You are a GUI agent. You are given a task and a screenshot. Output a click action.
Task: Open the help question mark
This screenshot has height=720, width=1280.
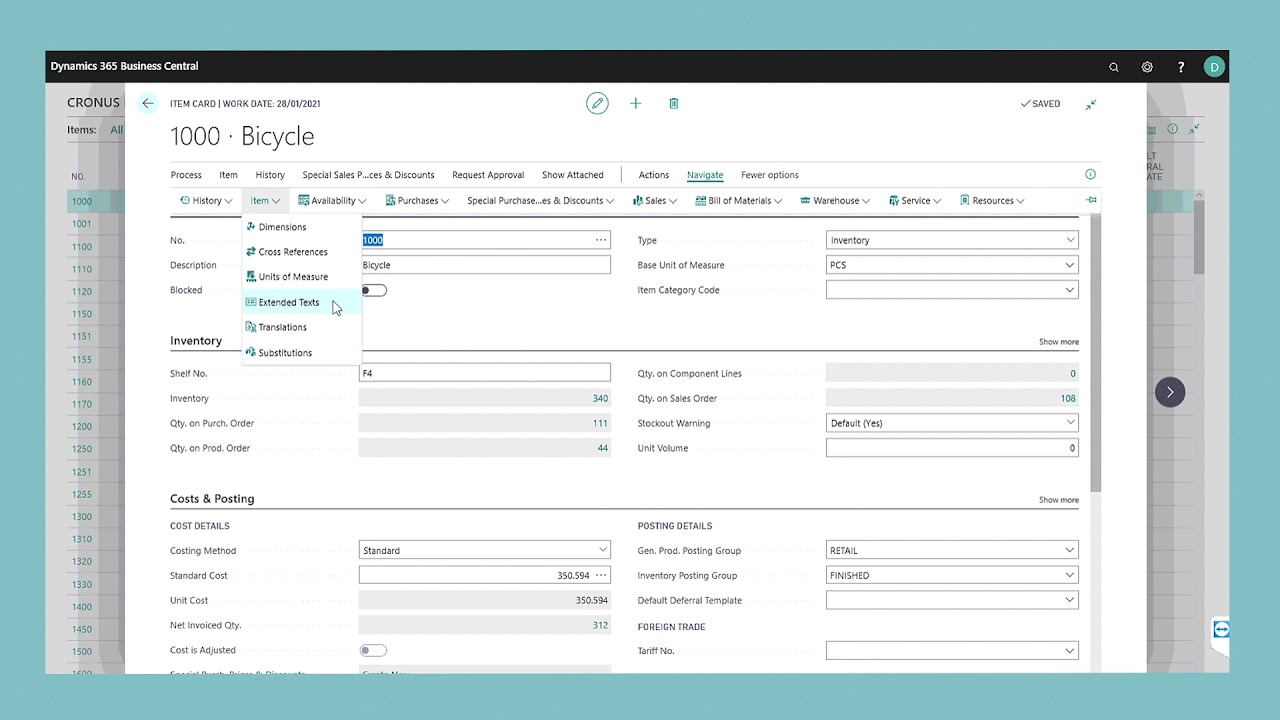pyautogui.click(x=1181, y=67)
